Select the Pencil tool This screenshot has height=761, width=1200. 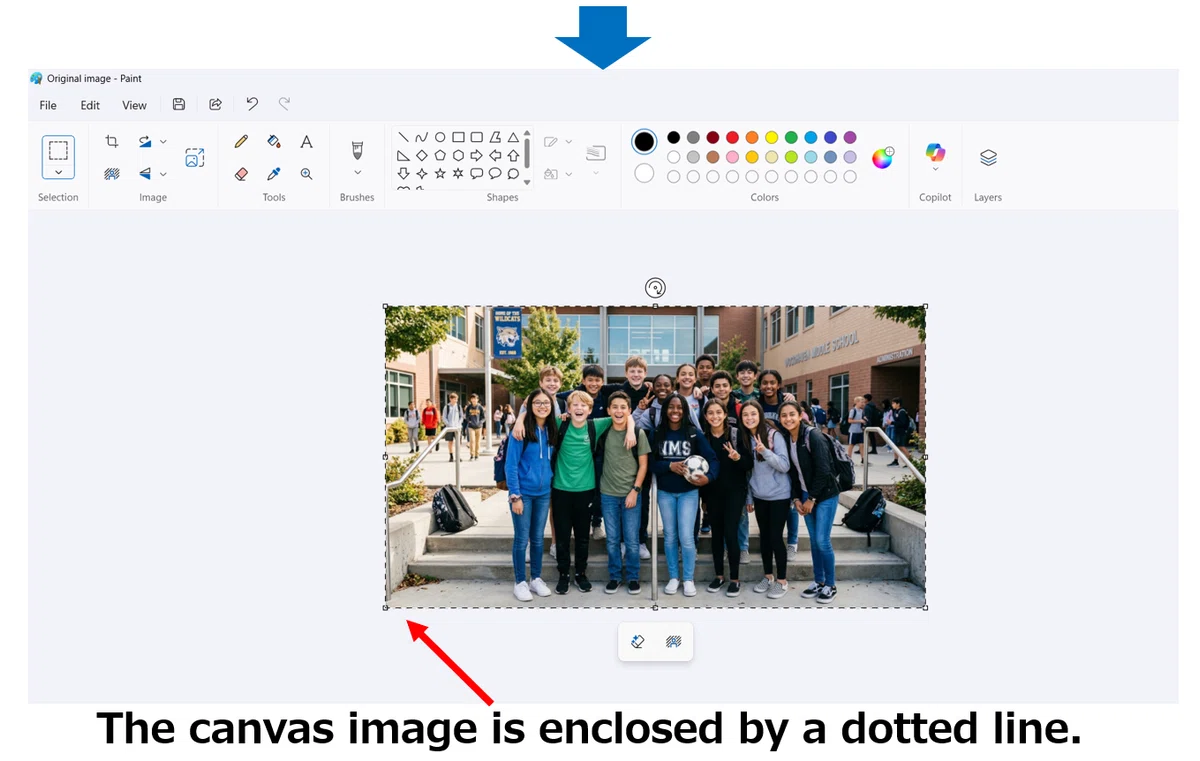(x=241, y=142)
